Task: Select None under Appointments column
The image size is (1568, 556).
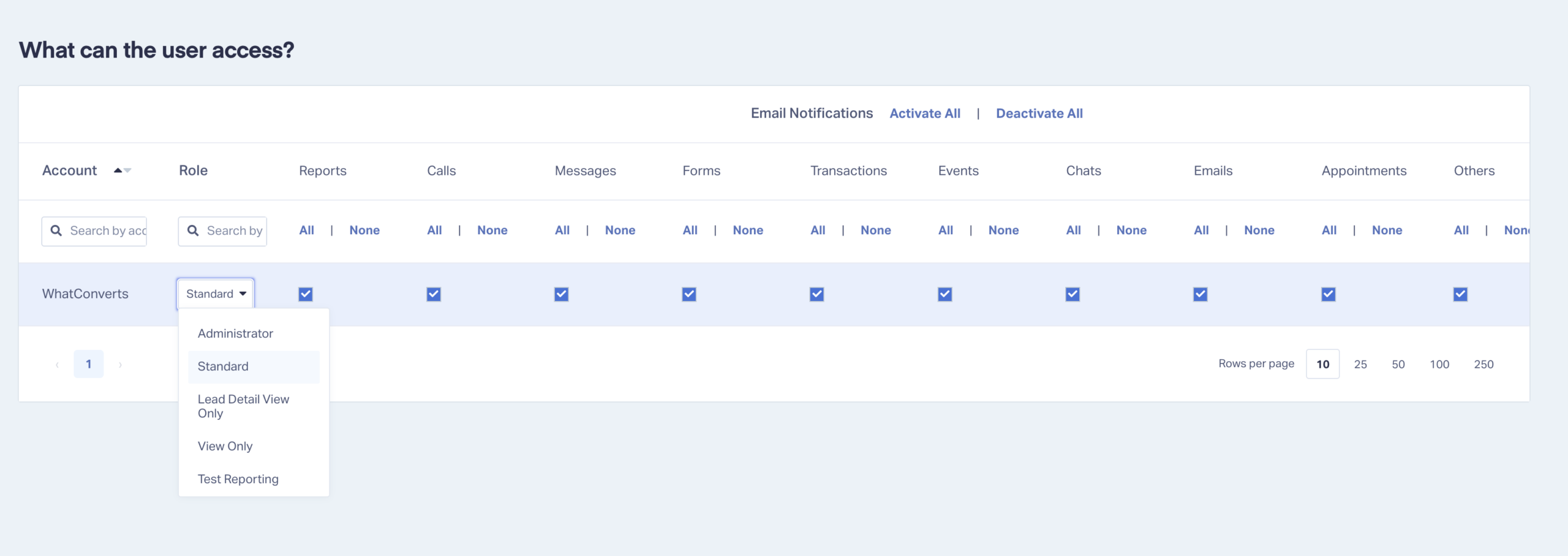Action: click(1387, 230)
